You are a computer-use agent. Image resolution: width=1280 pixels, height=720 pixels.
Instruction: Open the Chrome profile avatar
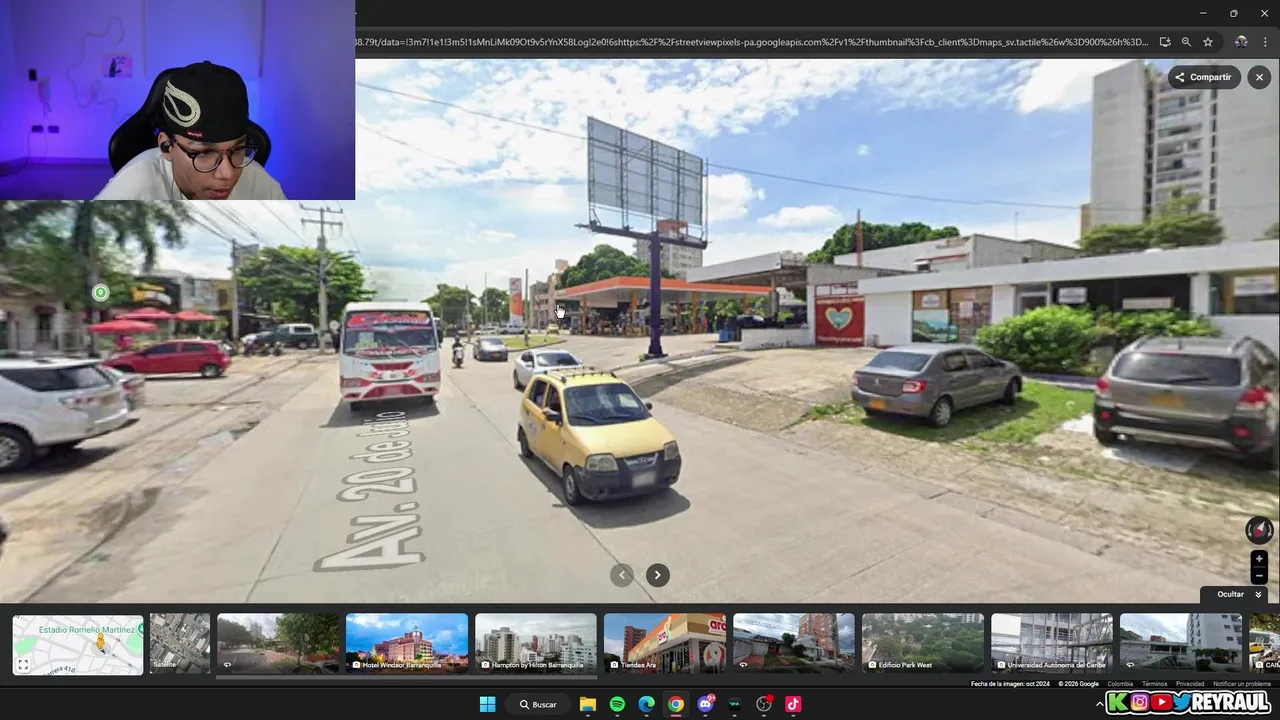click(1240, 42)
